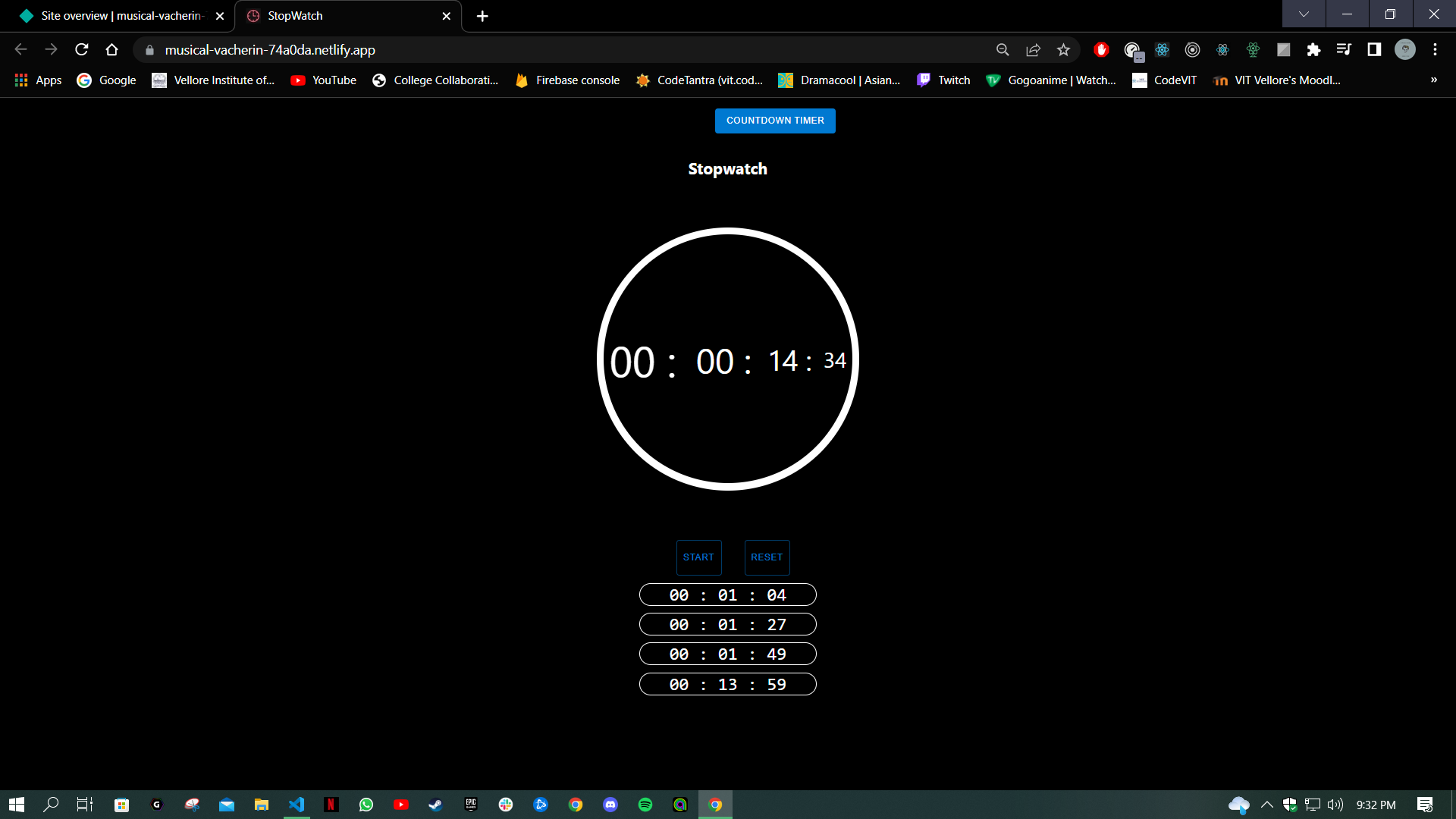Expand the hidden bookmarks chevron
This screenshot has width=1456, height=819.
click(x=1434, y=80)
